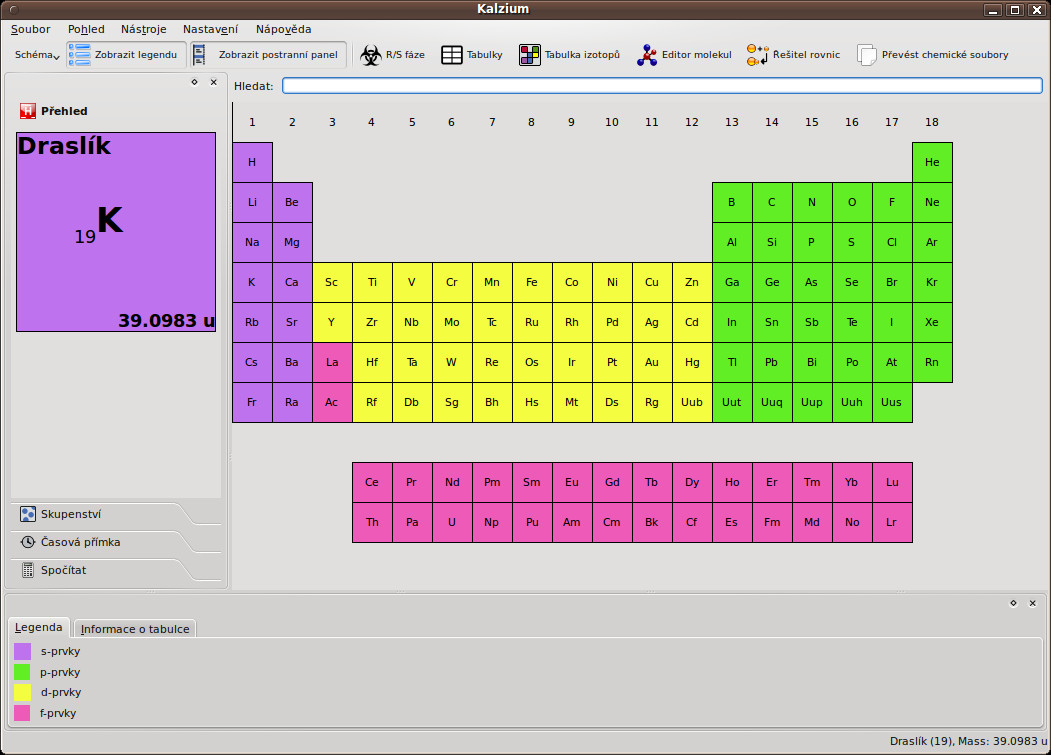Open the Nastavení menu

coord(210,29)
